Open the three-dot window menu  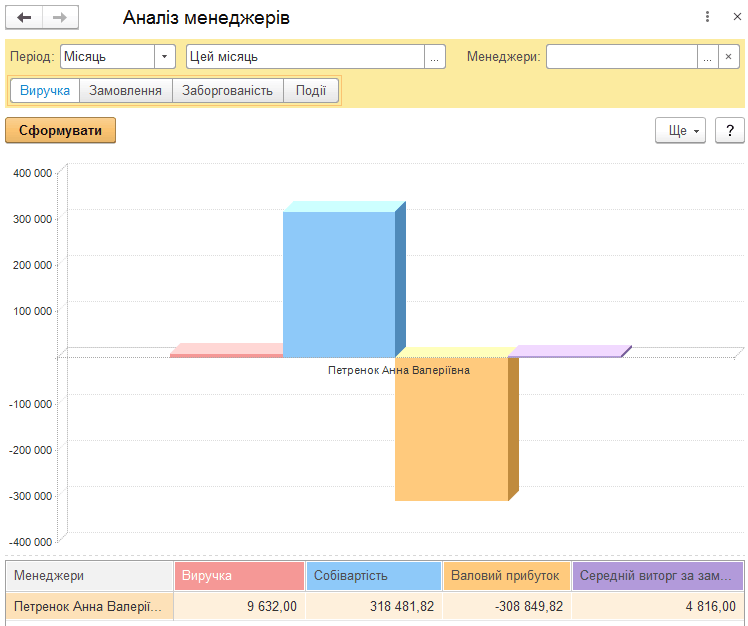[x=707, y=17]
